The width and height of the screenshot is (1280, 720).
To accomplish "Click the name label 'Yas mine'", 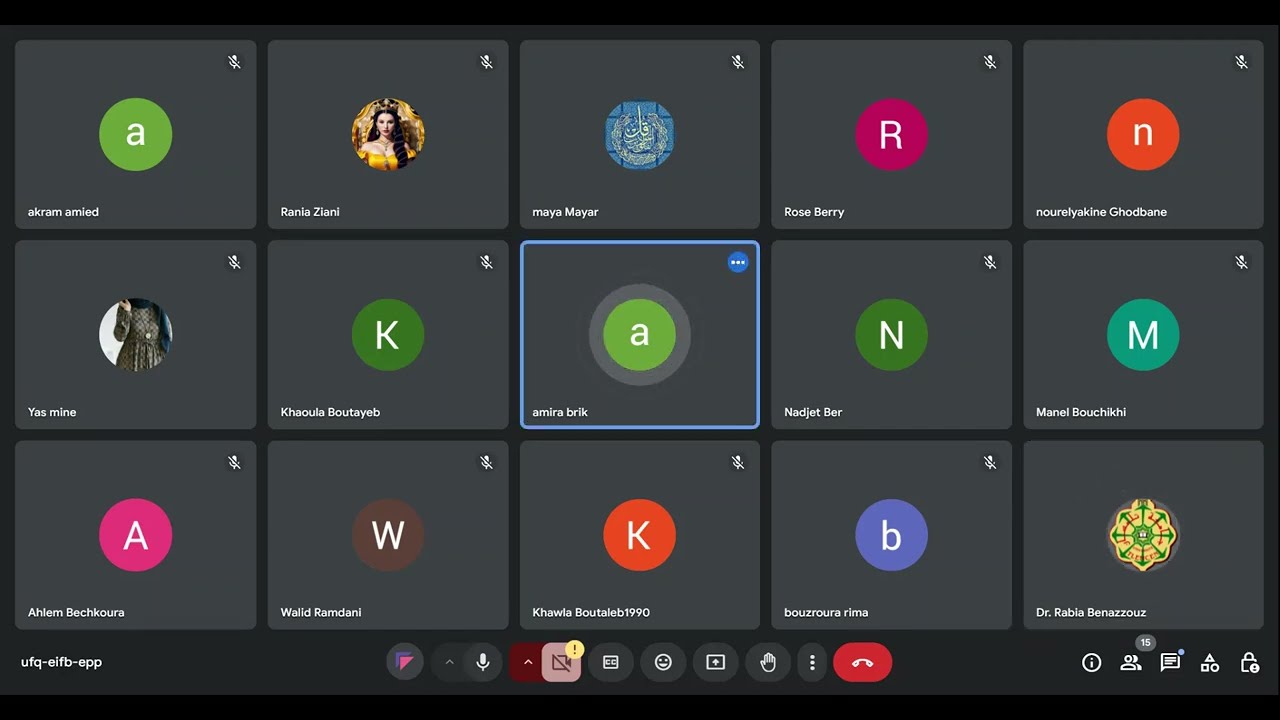I will click(x=52, y=412).
